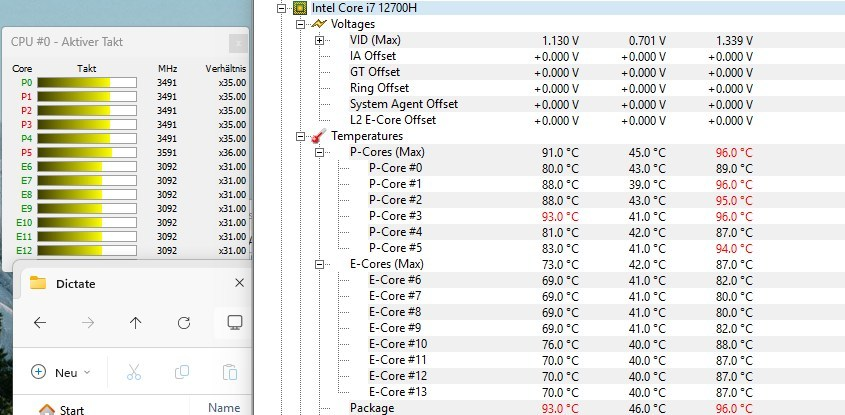Click the P5 core clock bar

click(87, 153)
